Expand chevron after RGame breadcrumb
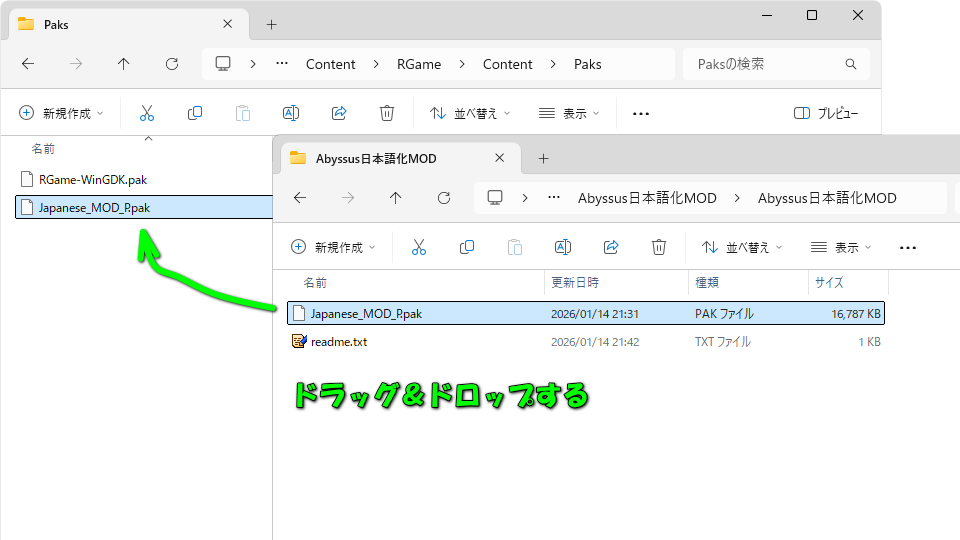 pos(462,64)
